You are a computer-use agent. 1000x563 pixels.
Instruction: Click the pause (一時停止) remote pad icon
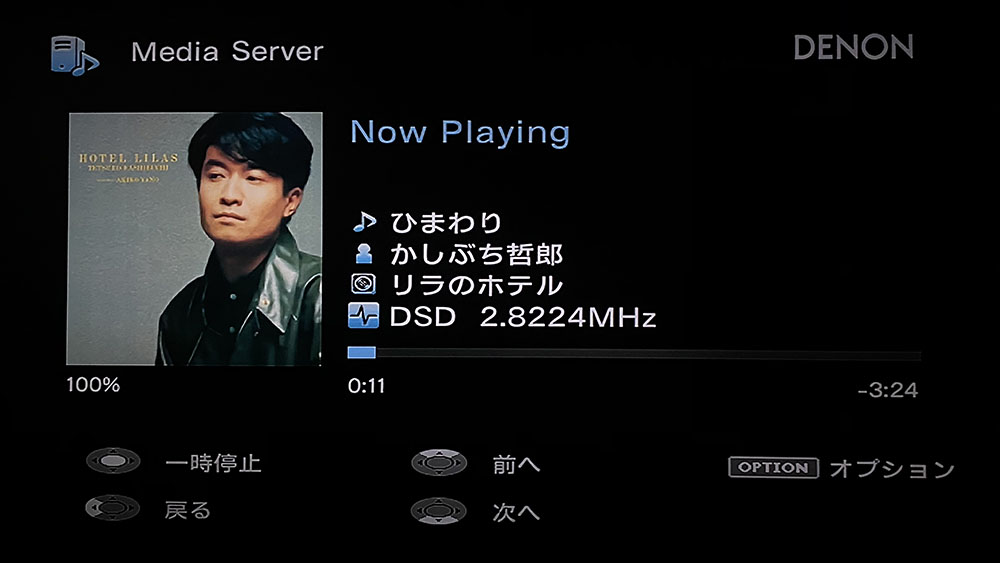114,461
